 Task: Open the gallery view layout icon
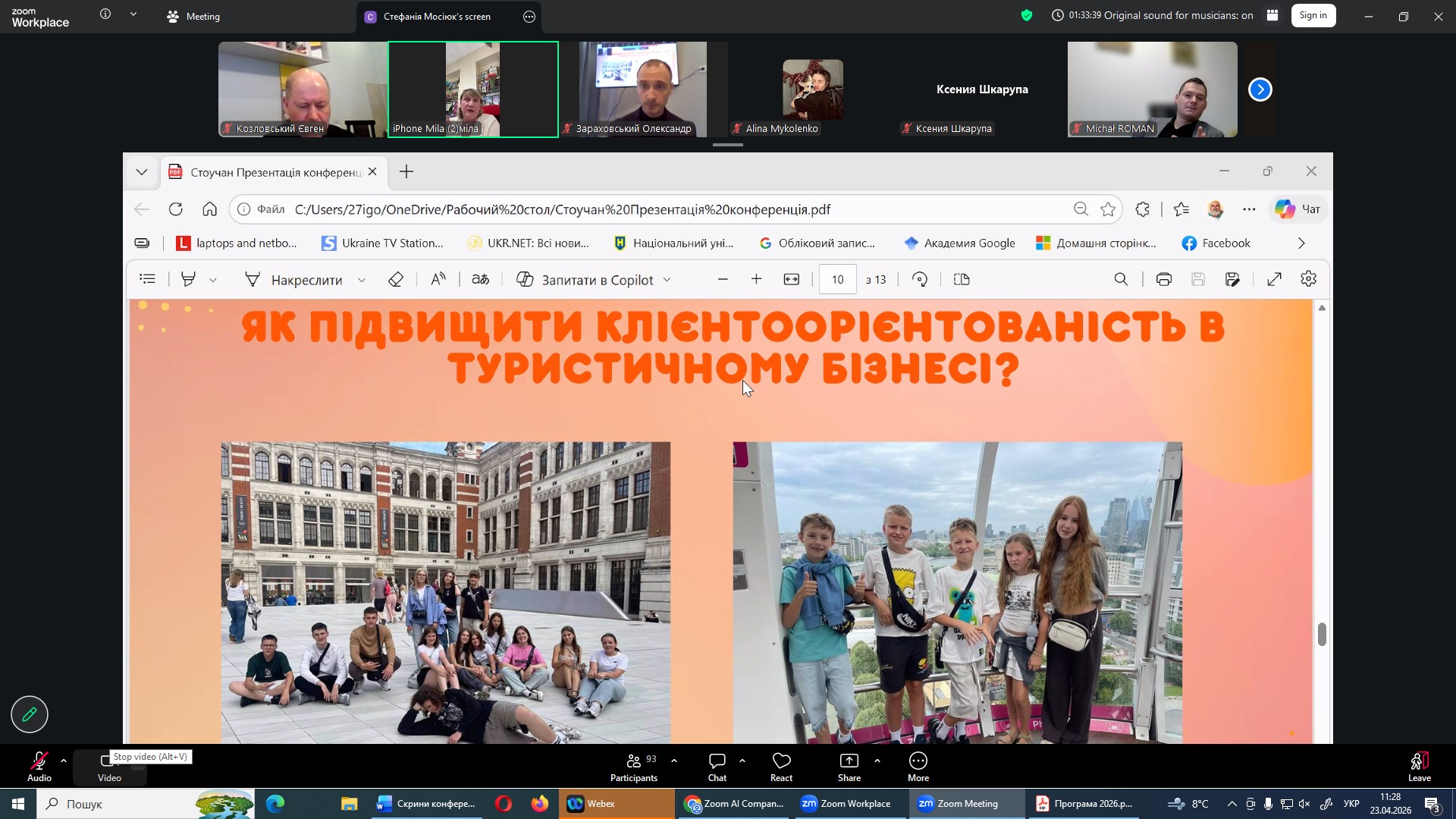pos(1272,15)
